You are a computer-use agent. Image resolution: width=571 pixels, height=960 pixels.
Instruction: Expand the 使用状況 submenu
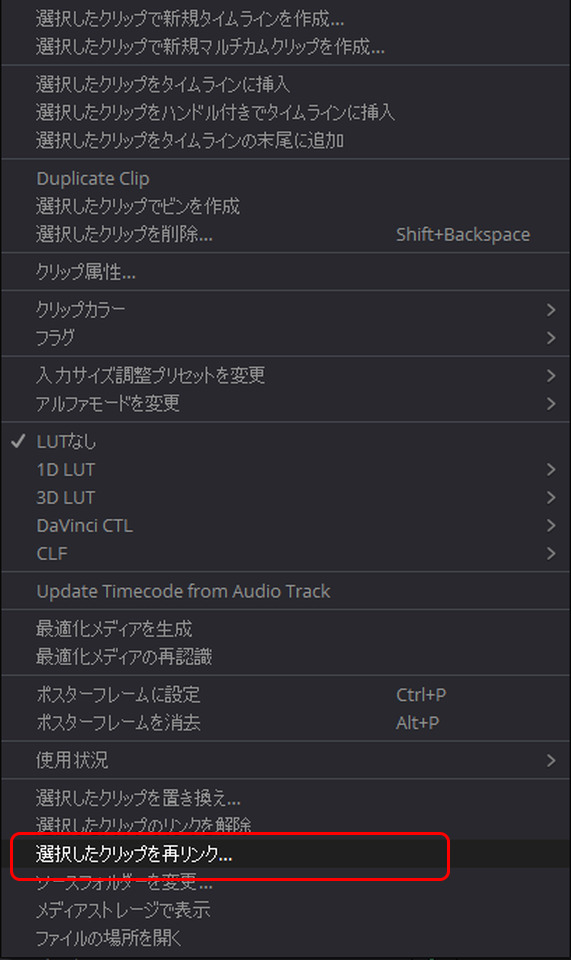pyautogui.click(x=285, y=760)
